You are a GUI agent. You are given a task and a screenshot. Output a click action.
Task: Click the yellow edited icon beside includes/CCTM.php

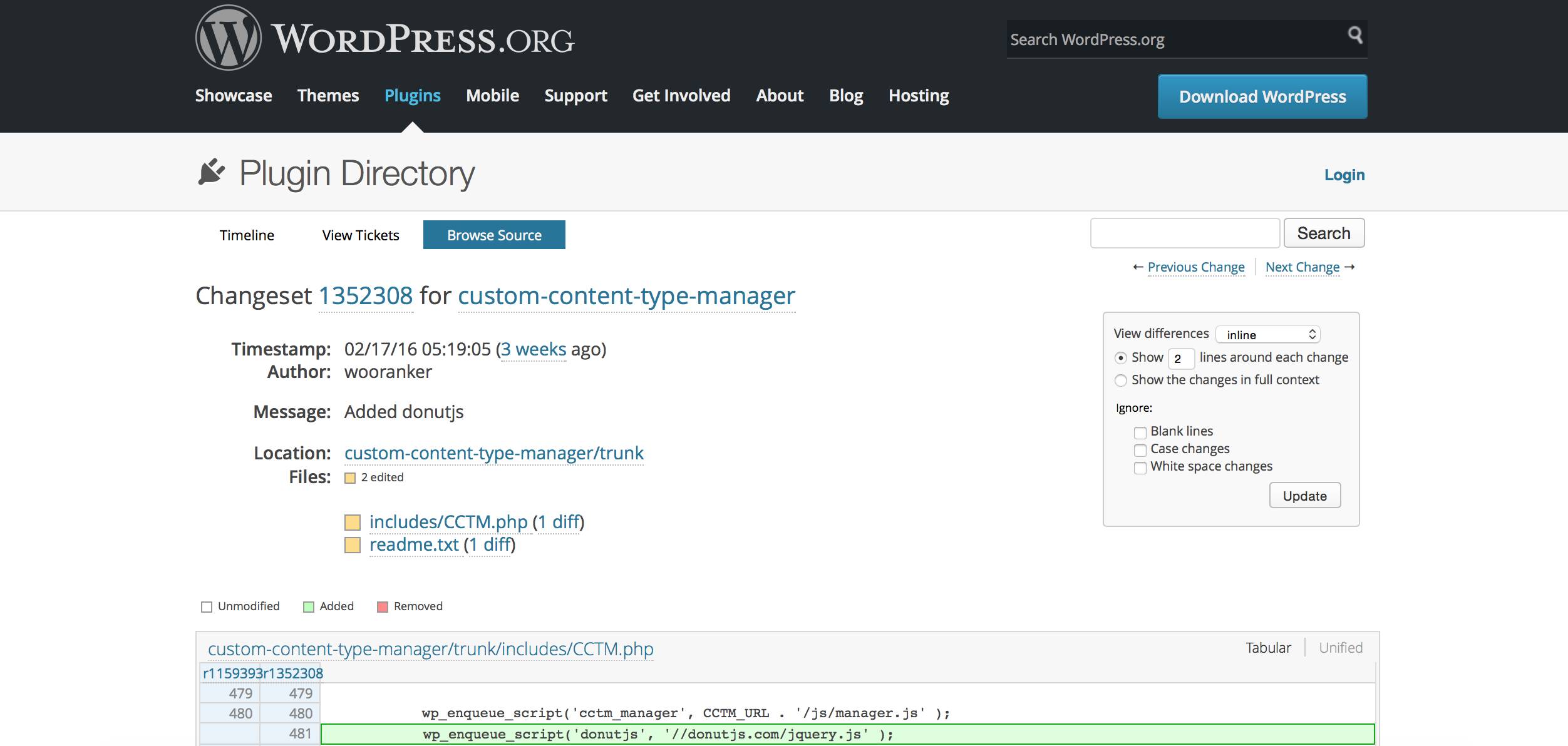click(x=353, y=522)
